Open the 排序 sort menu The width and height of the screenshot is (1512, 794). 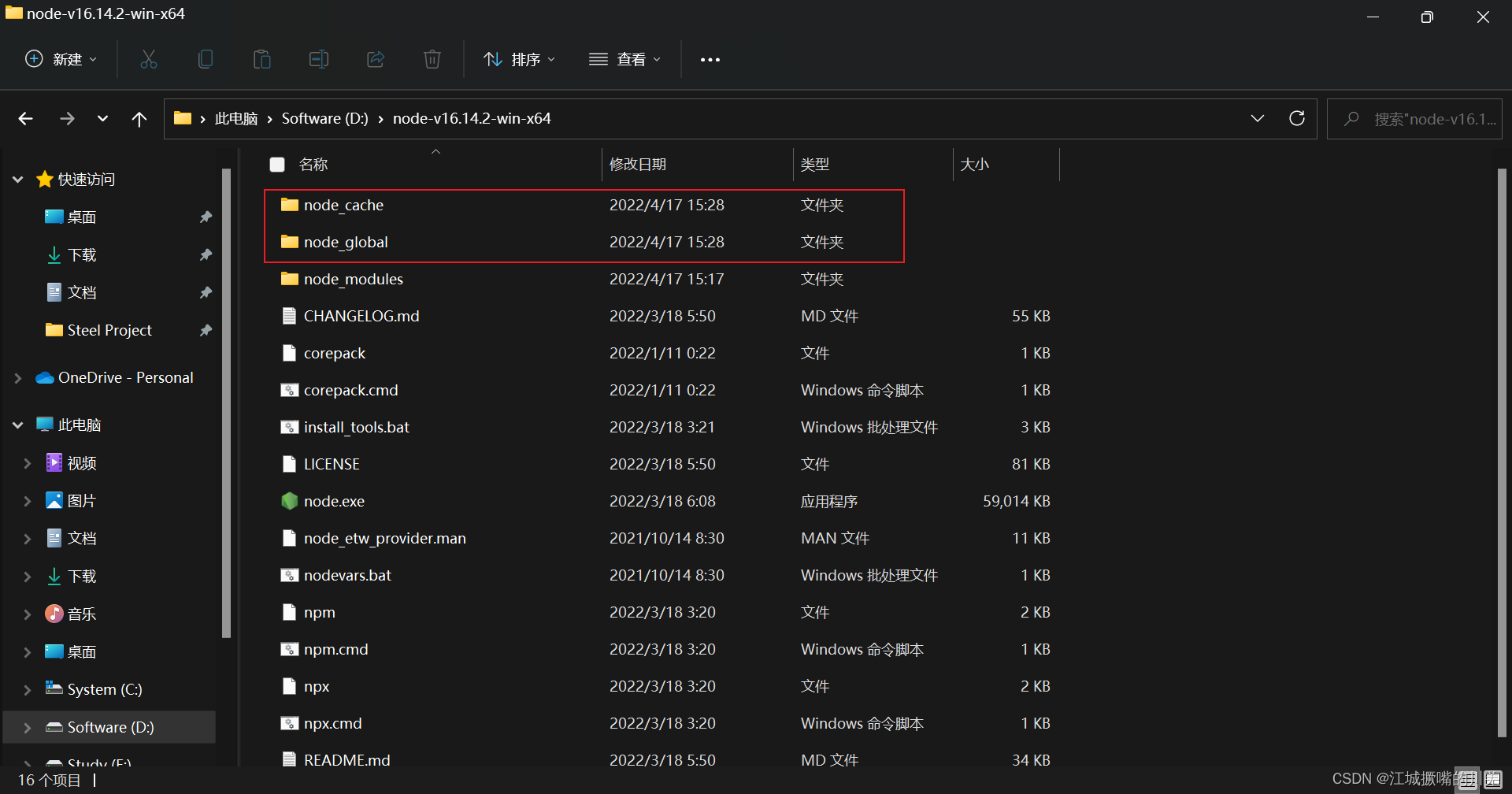[519, 59]
